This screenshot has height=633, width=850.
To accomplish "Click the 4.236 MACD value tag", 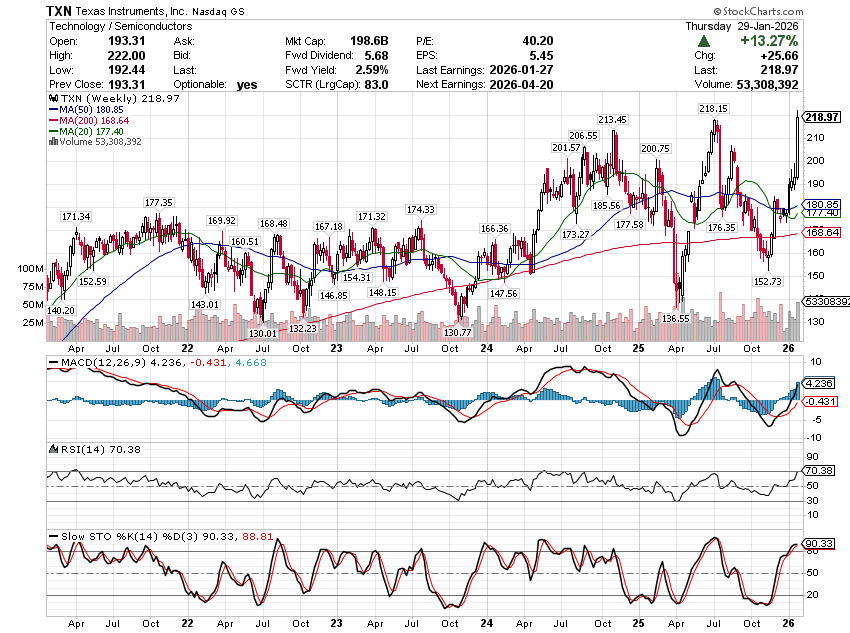I will [820, 382].
